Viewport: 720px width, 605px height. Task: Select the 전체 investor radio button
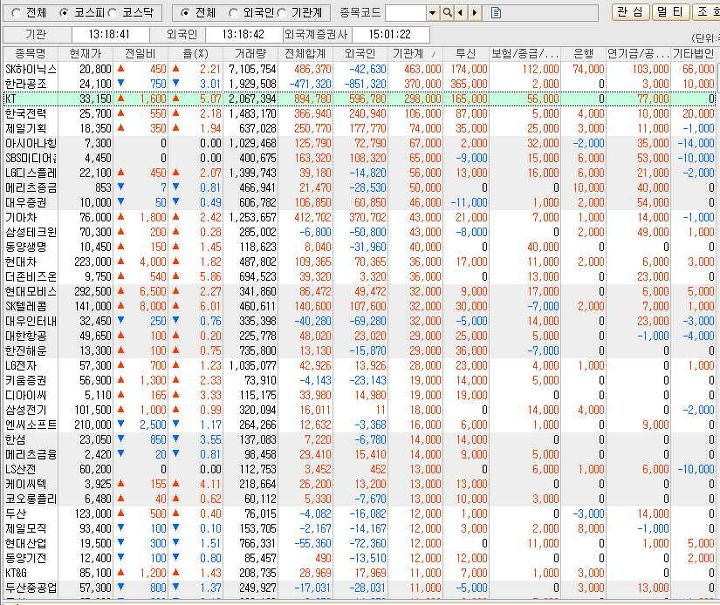point(185,12)
